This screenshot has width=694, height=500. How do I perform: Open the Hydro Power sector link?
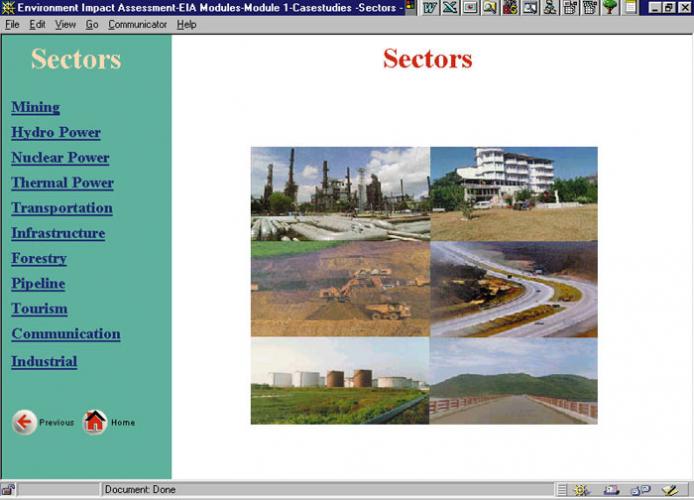click(x=56, y=133)
